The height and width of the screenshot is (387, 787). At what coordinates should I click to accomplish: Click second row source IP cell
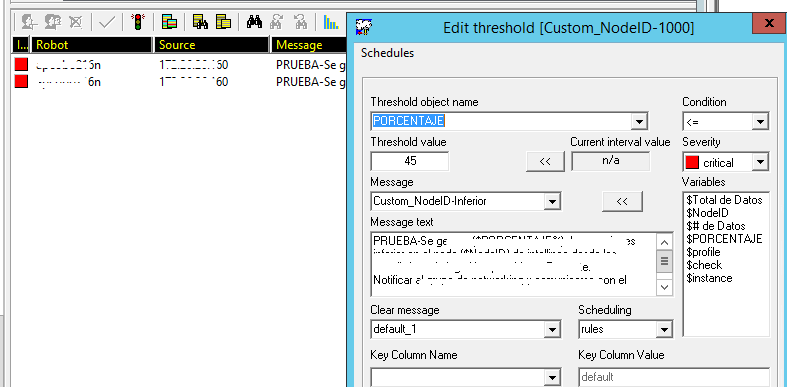click(193, 82)
